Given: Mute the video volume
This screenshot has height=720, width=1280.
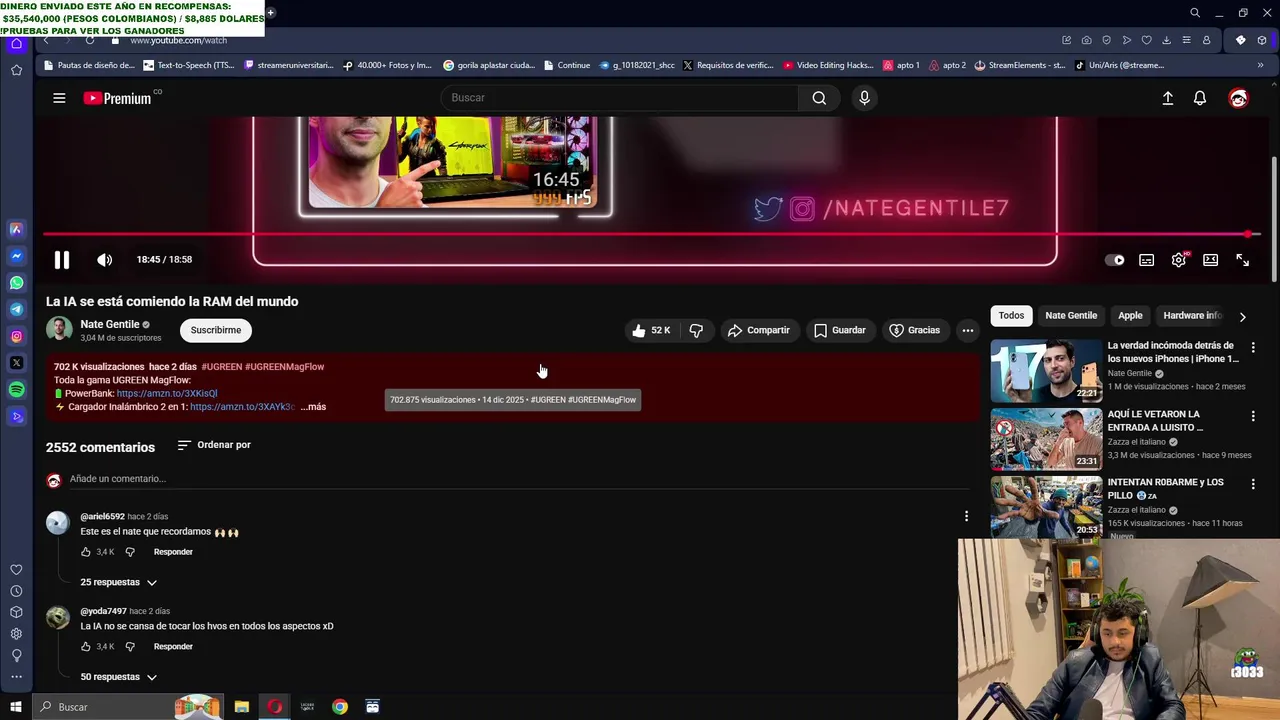Looking at the screenshot, I should 104,260.
